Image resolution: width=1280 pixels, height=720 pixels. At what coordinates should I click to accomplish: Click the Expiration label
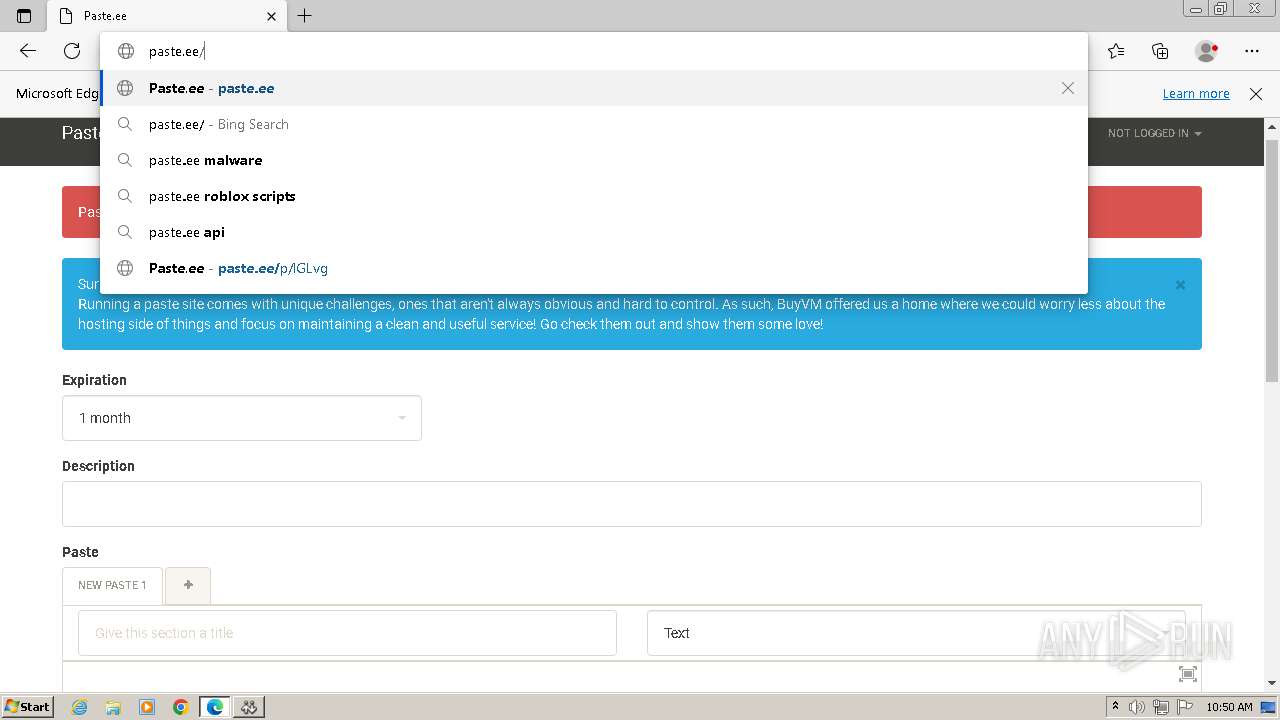pos(94,380)
